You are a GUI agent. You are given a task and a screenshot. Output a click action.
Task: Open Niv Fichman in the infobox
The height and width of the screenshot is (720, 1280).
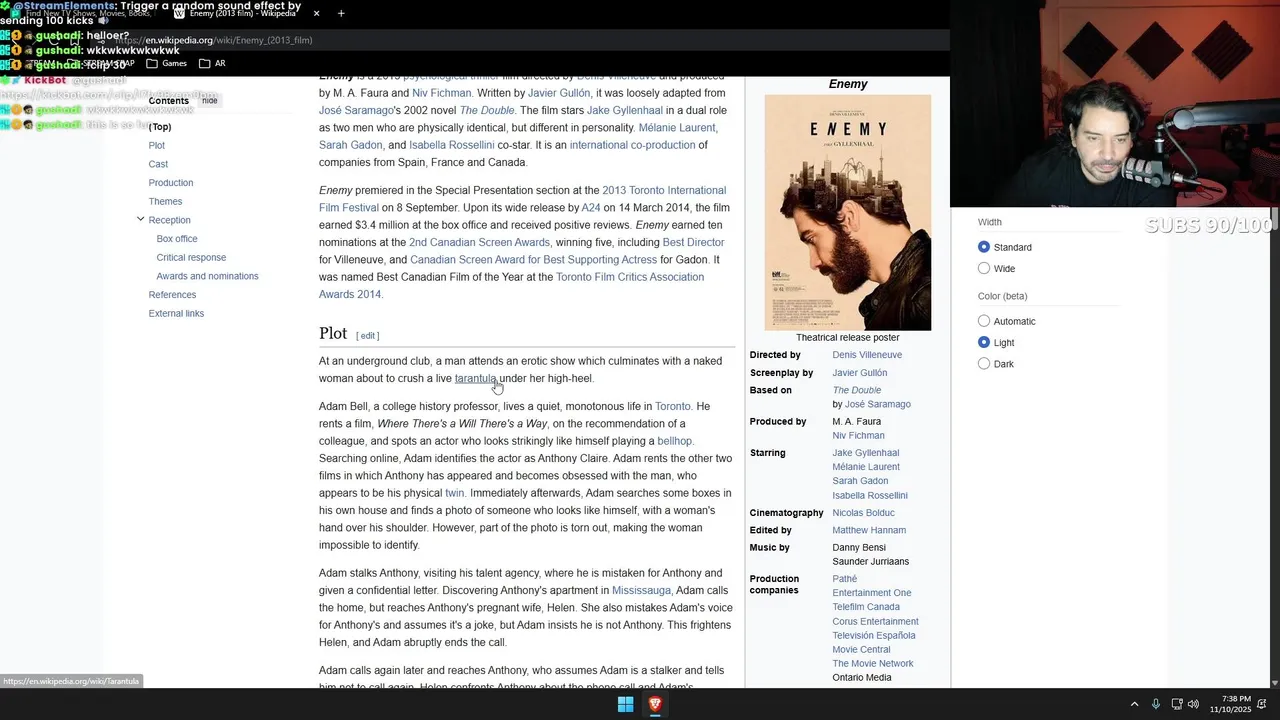point(858,436)
